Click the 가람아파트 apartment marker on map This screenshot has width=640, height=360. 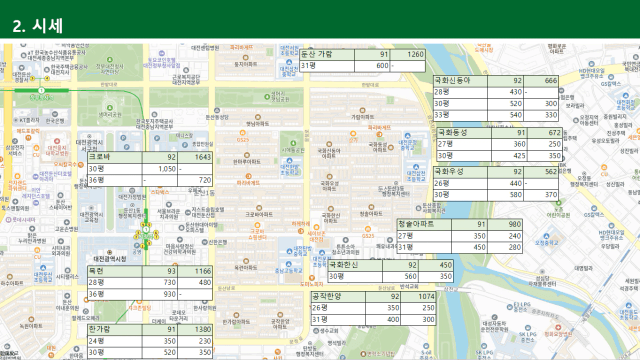point(362,110)
